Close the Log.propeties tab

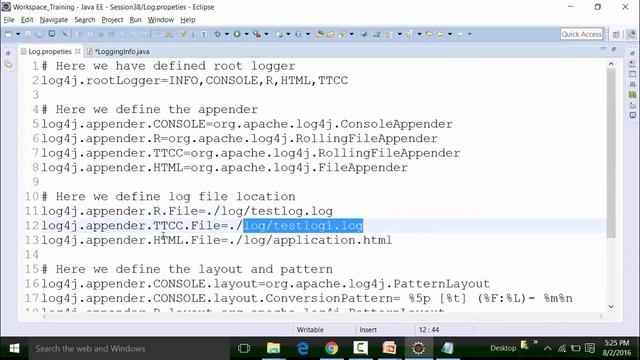(78, 51)
